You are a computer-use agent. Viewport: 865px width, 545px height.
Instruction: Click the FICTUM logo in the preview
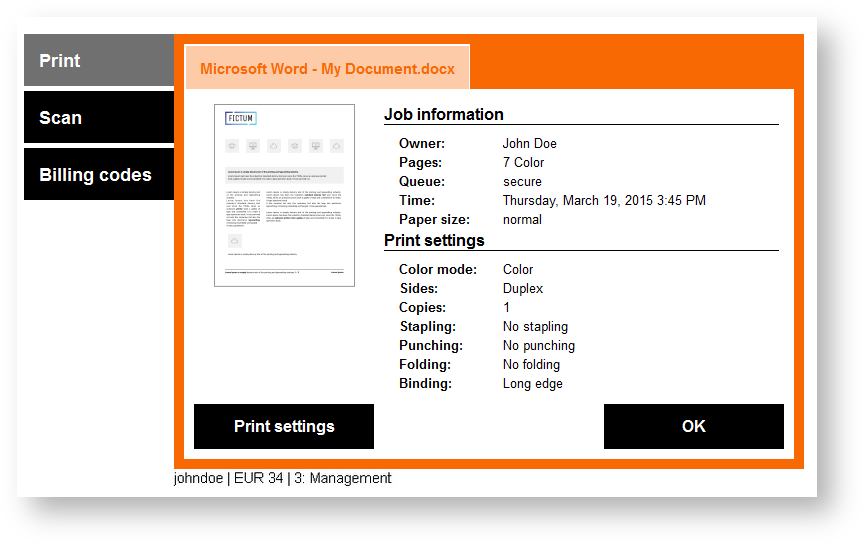(240, 118)
